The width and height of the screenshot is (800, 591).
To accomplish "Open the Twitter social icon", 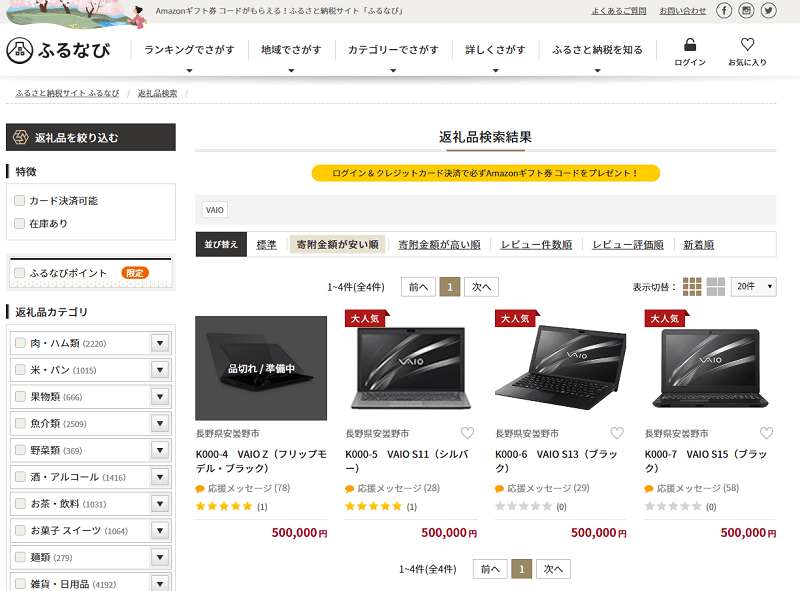I will click(x=768, y=10).
